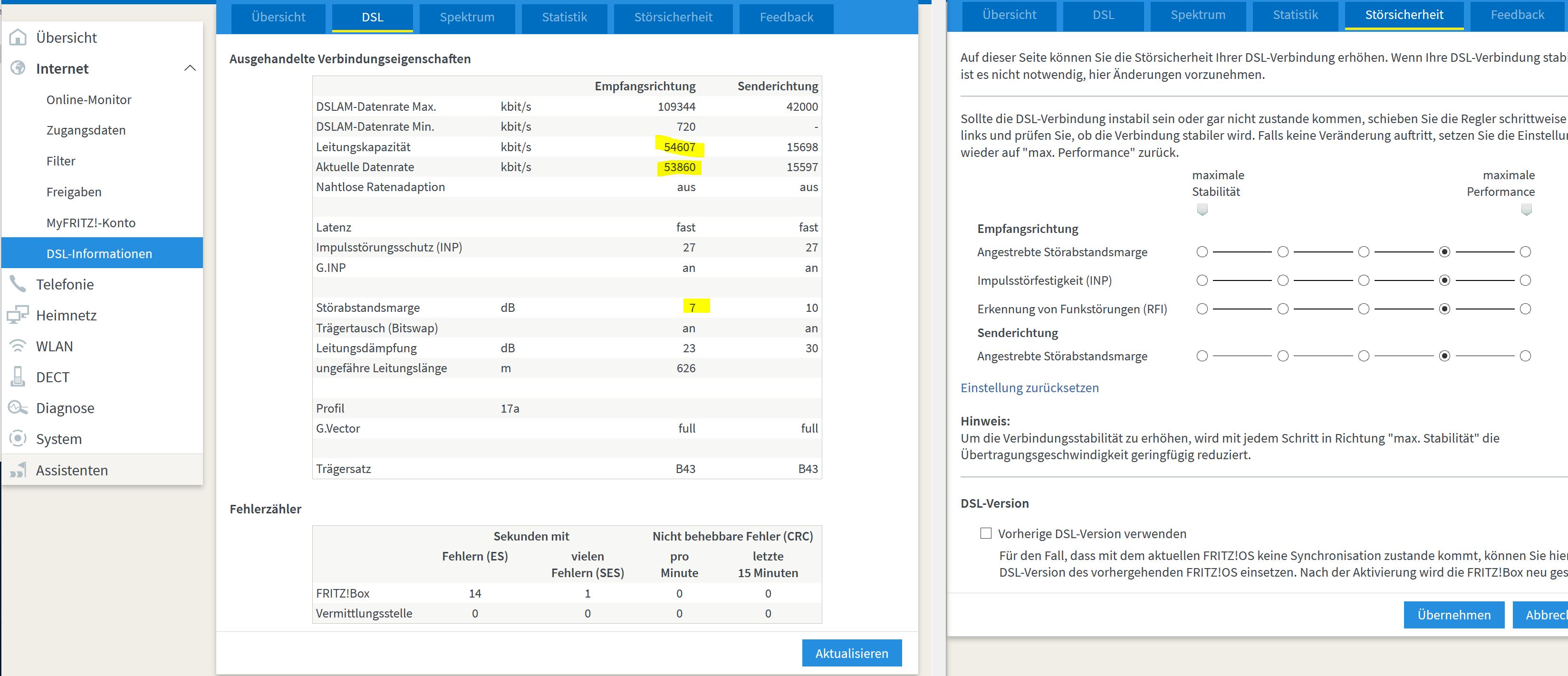Click the Internet globe icon
Viewport: 1568px width, 676px height.
pos(18,68)
